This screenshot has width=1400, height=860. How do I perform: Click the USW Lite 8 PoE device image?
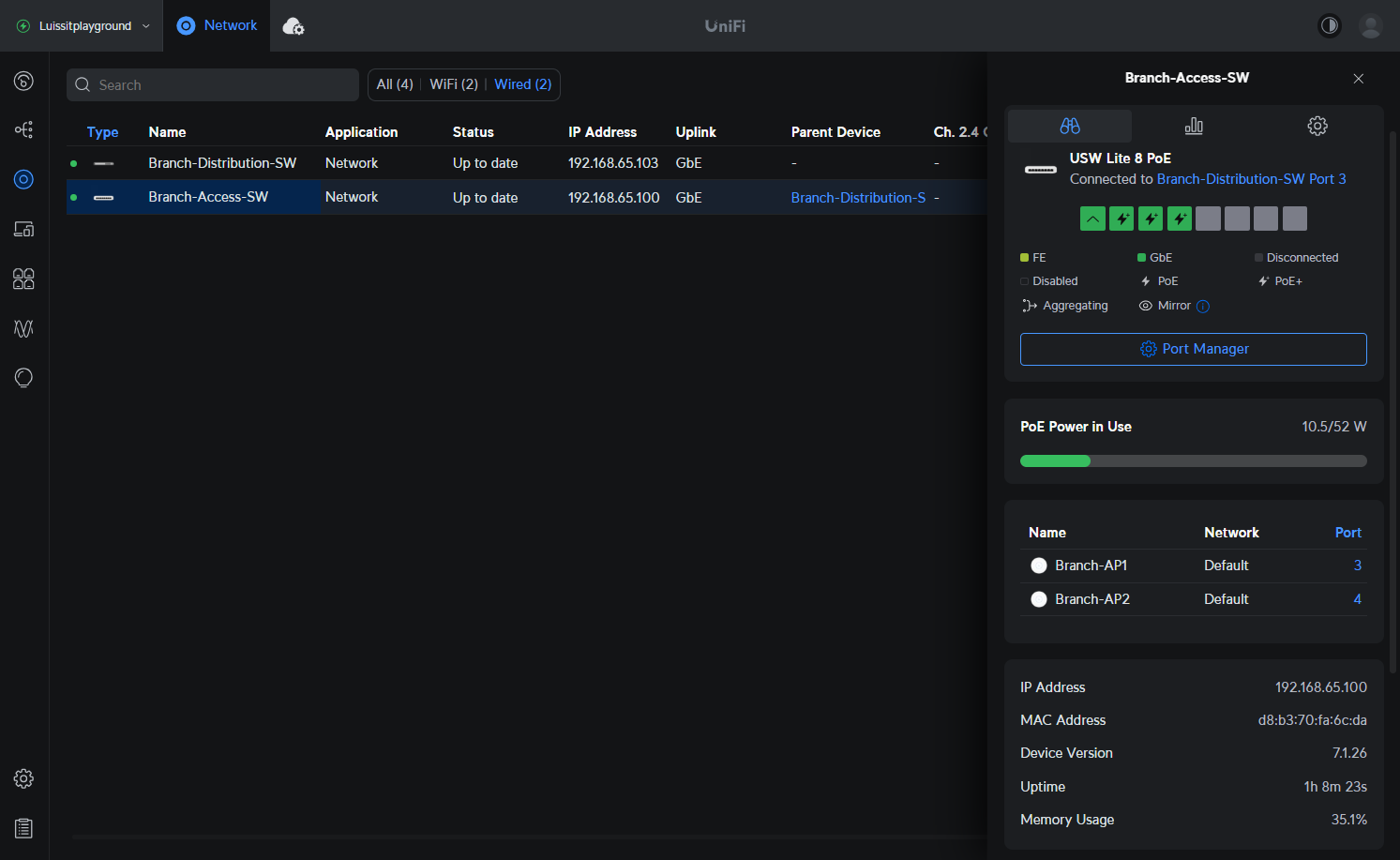coord(1041,170)
